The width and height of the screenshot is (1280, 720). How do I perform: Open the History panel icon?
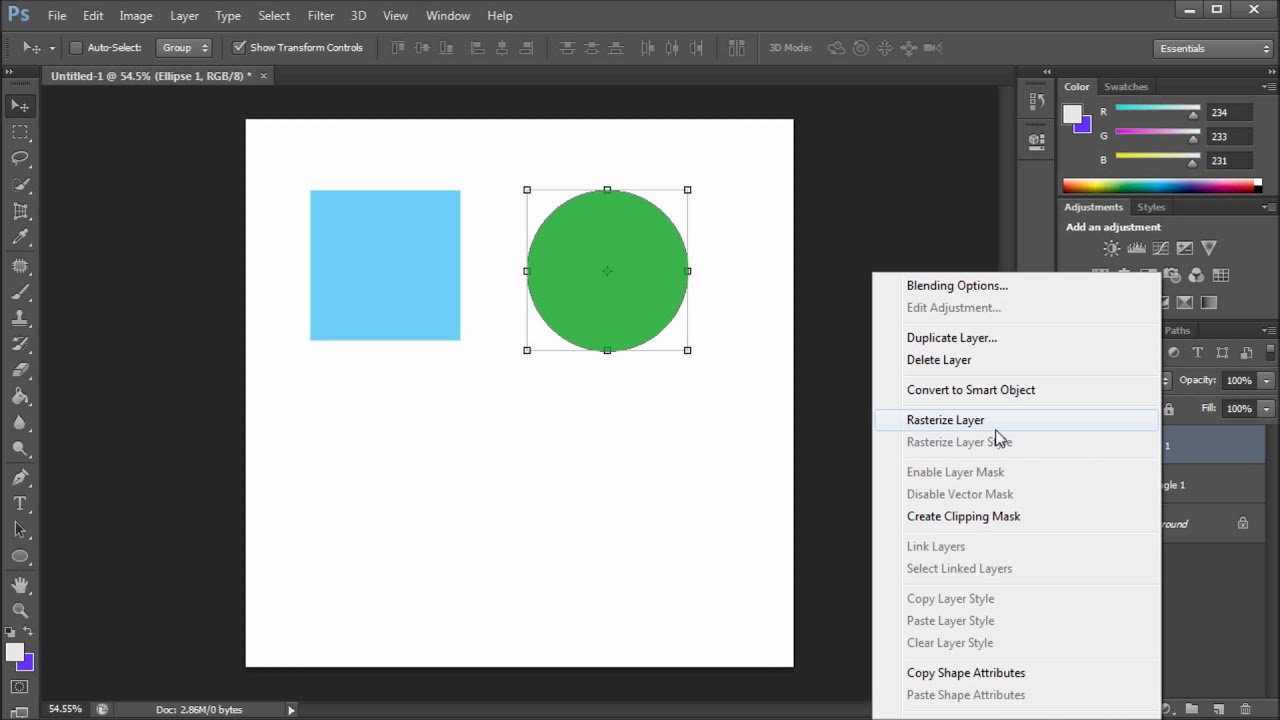[x=1036, y=101]
